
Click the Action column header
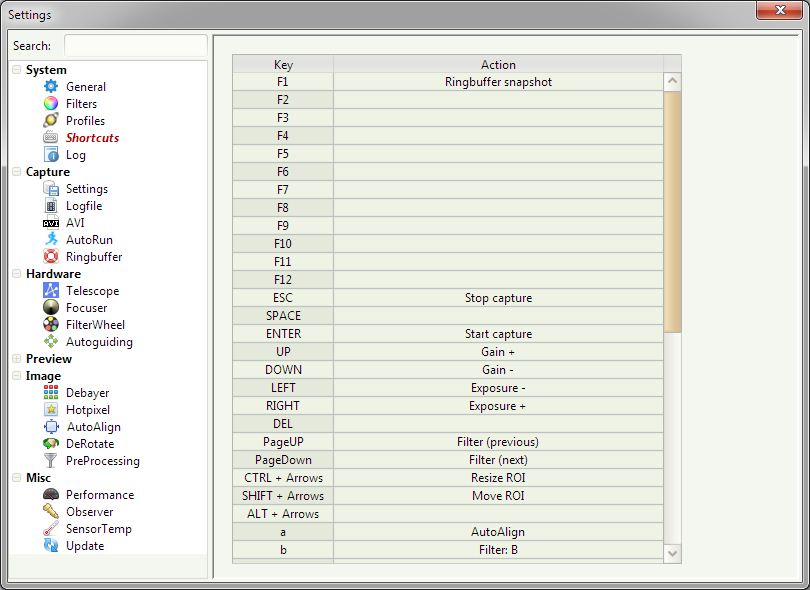tap(499, 64)
